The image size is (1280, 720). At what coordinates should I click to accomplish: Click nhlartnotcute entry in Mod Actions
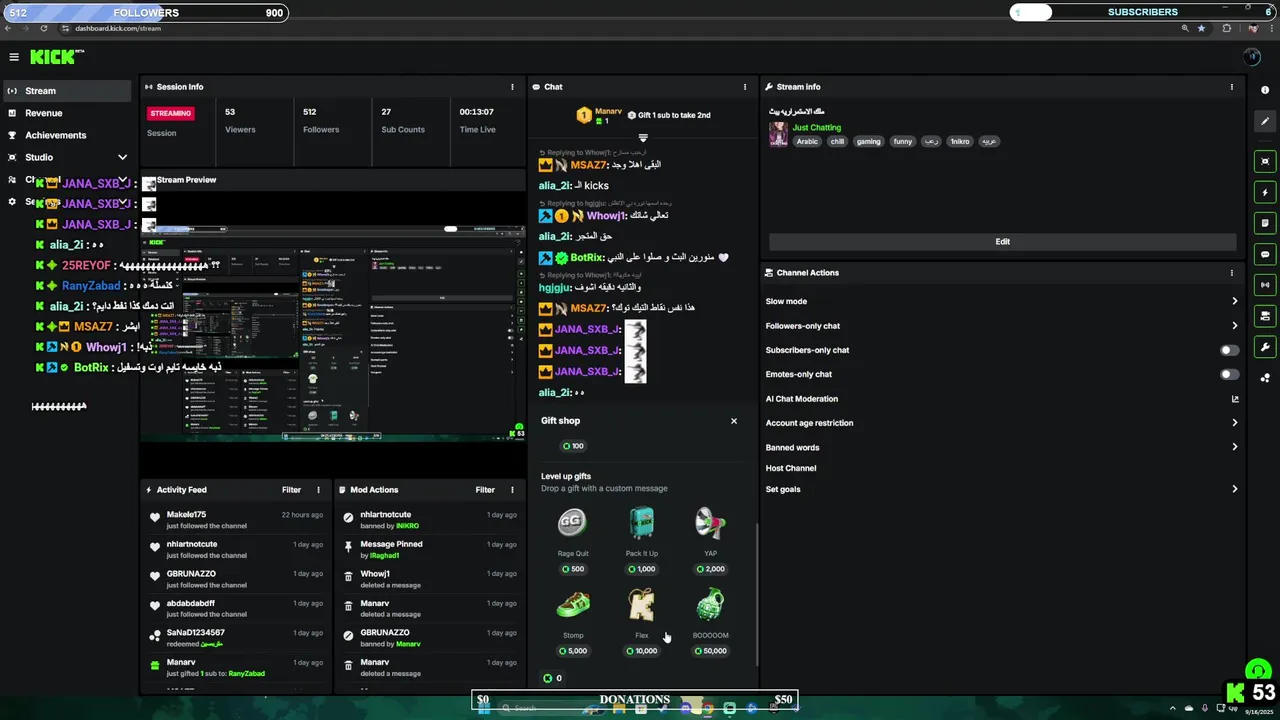[429, 520]
